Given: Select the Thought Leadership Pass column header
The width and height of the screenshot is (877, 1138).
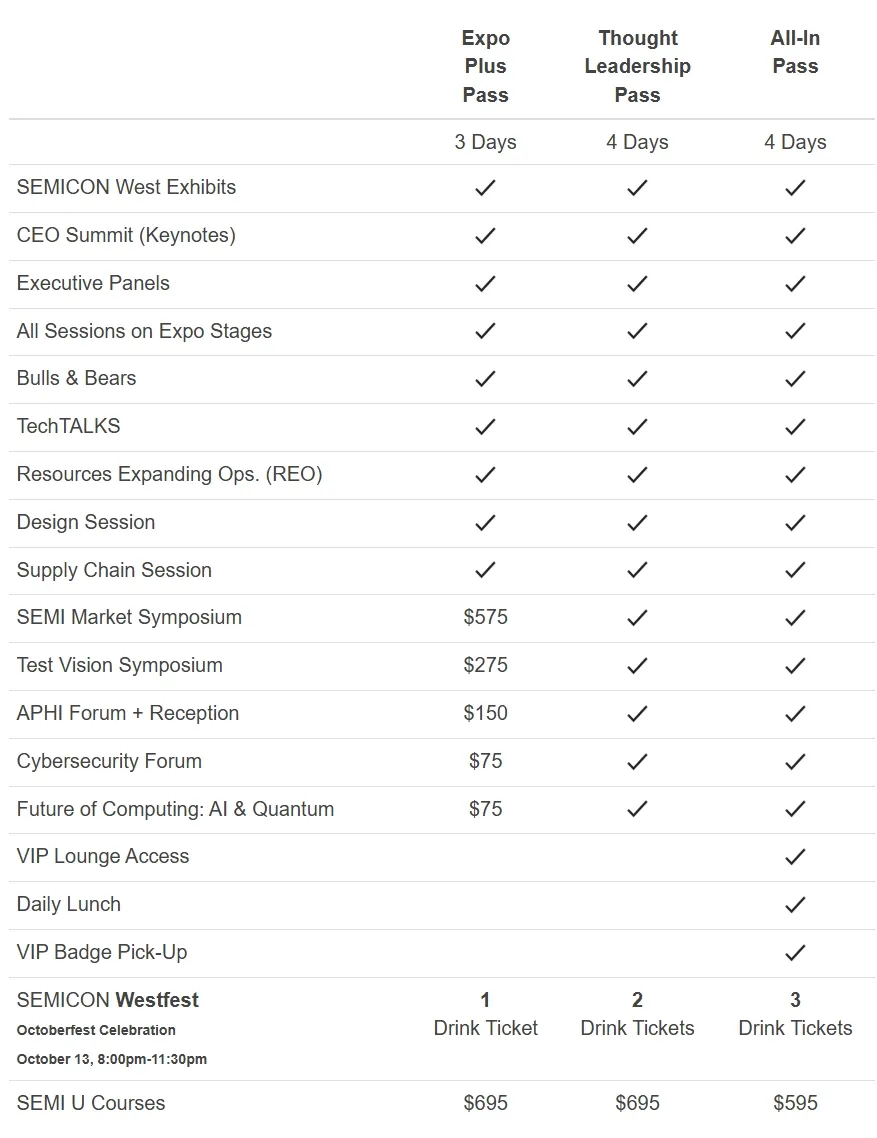Looking at the screenshot, I should click(x=637, y=66).
